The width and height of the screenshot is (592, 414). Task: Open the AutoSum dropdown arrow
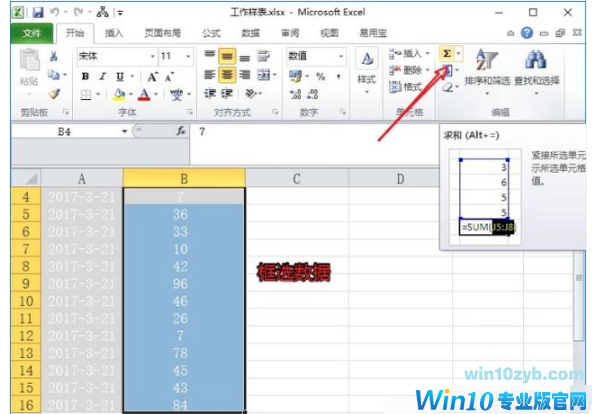tap(459, 54)
